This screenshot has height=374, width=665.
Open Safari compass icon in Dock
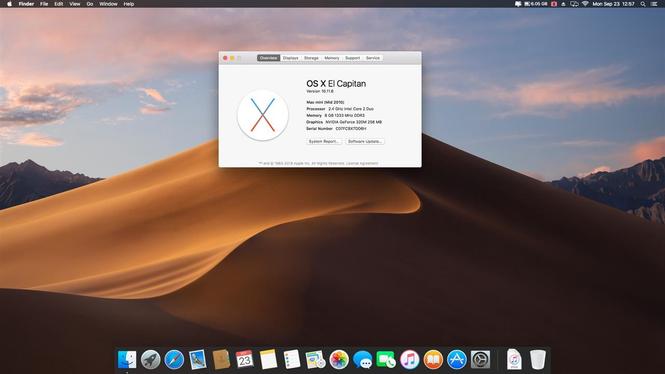[174, 360]
